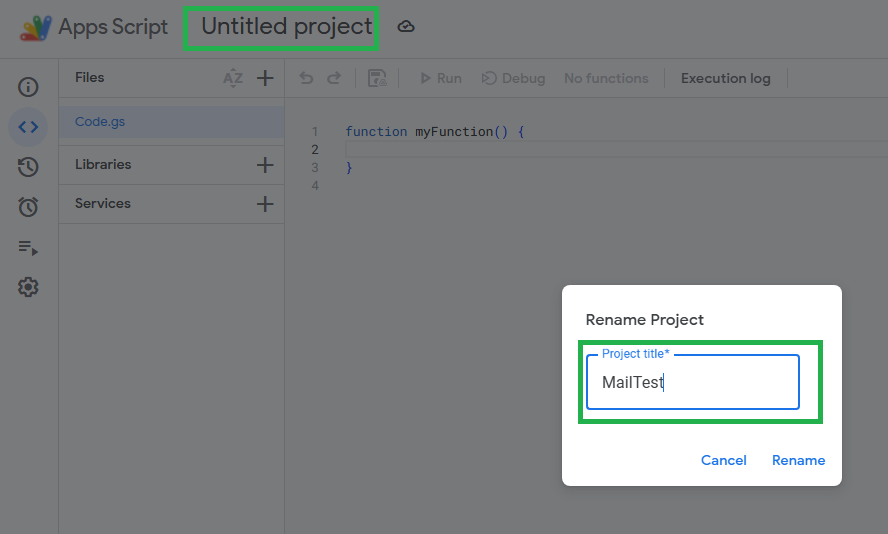The width and height of the screenshot is (888, 534).
Task: Add a library with plus button
Action: [265, 165]
